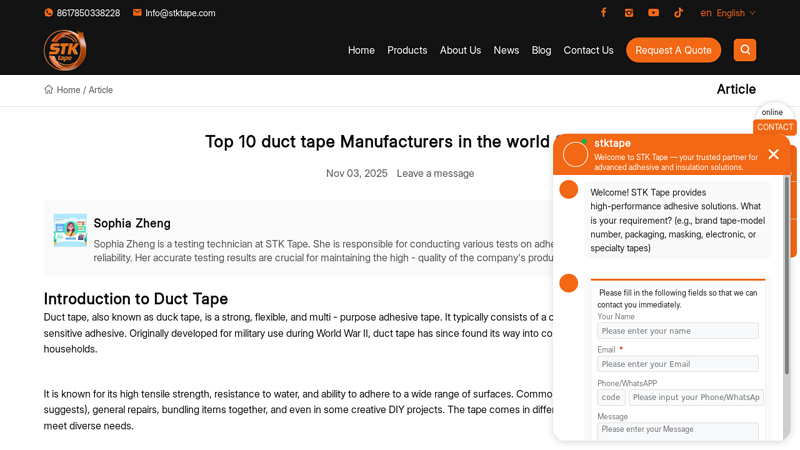800x450 pixels.
Task: Click the Message text area in chat
Action: pyautogui.click(x=678, y=431)
